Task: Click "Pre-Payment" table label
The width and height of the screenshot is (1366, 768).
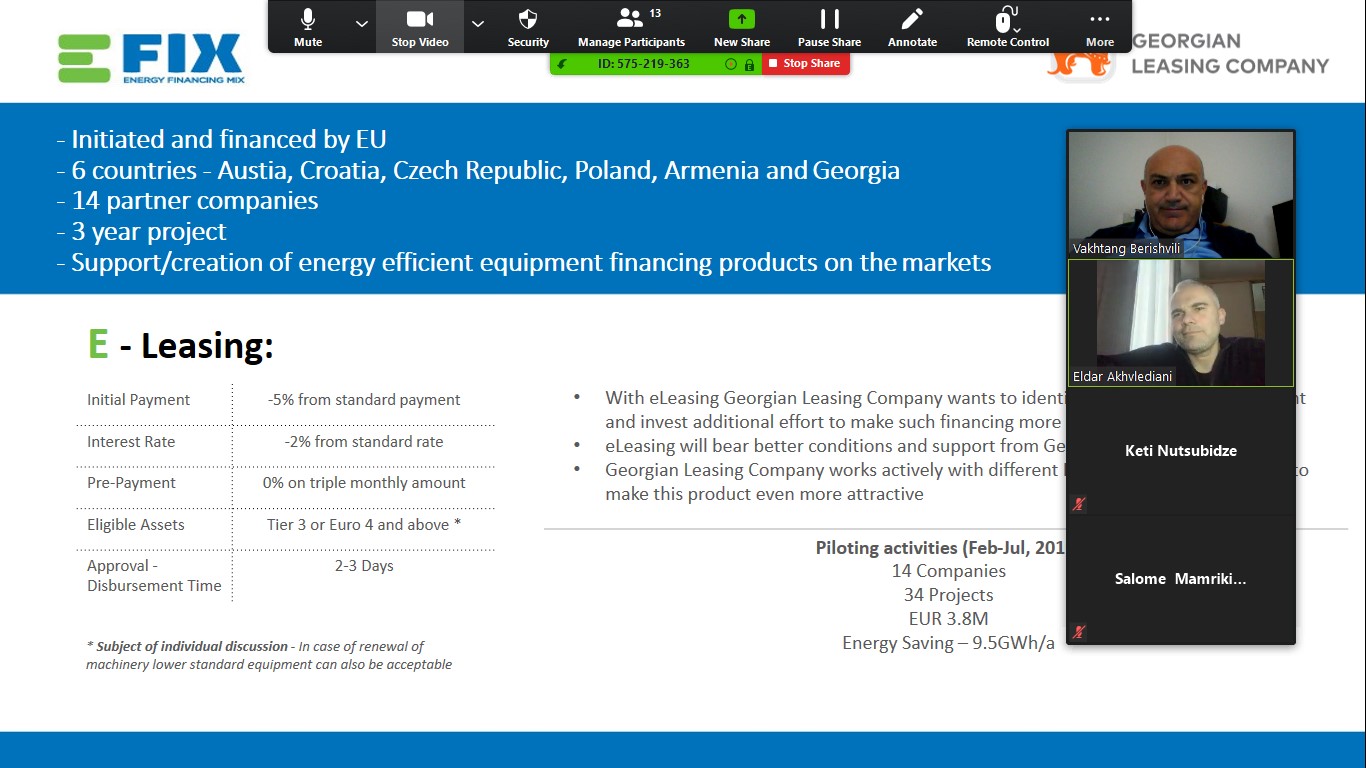Action: point(131,482)
